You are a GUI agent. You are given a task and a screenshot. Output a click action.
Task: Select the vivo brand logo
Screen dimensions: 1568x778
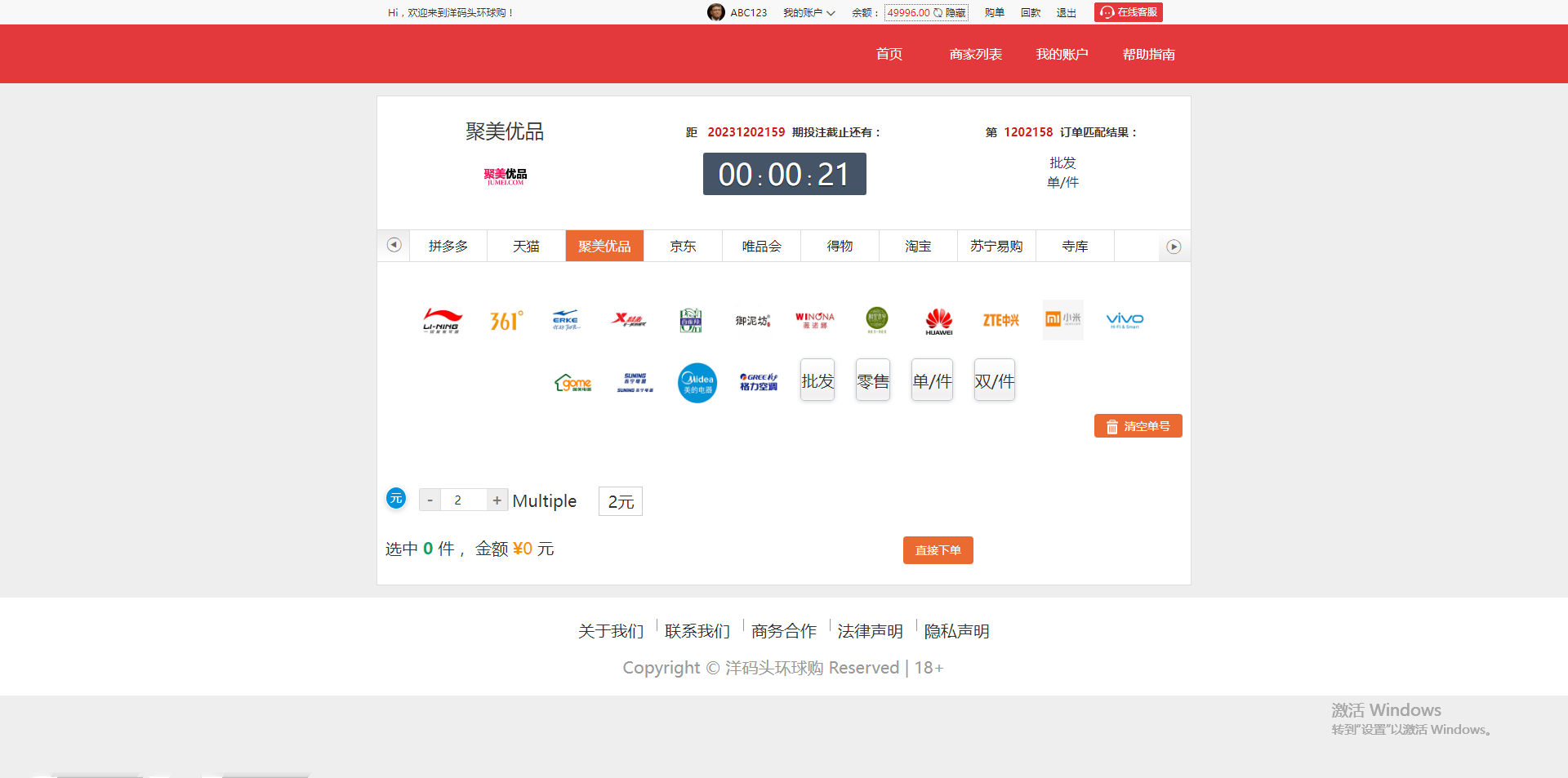pos(1125,320)
